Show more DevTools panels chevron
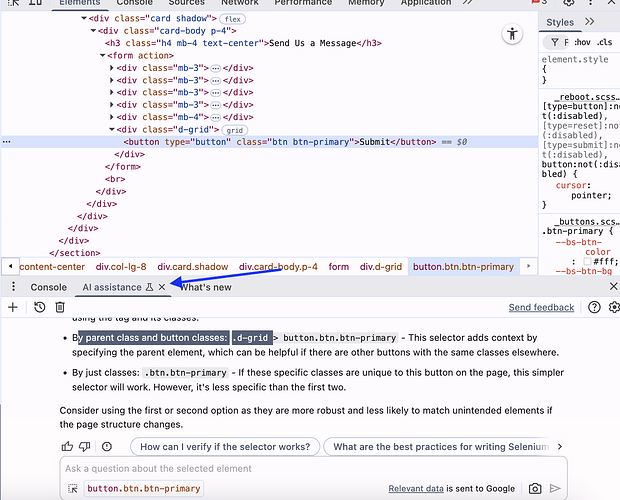 coord(467,2)
